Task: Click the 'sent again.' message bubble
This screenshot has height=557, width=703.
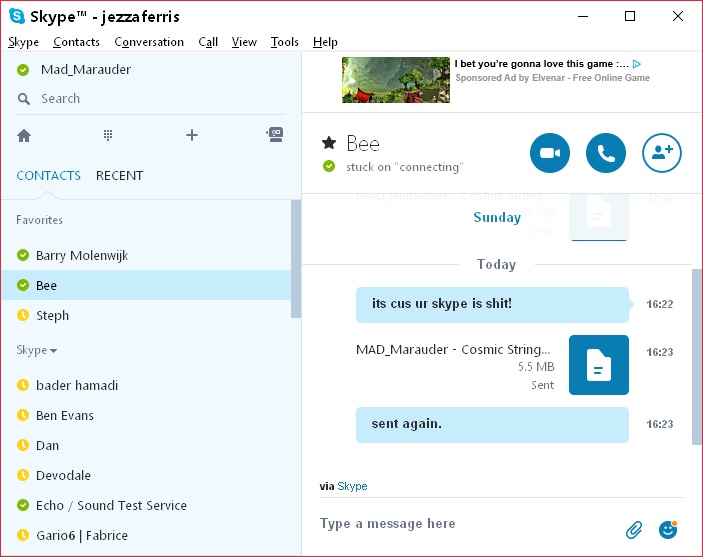Action: [x=492, y=425]
